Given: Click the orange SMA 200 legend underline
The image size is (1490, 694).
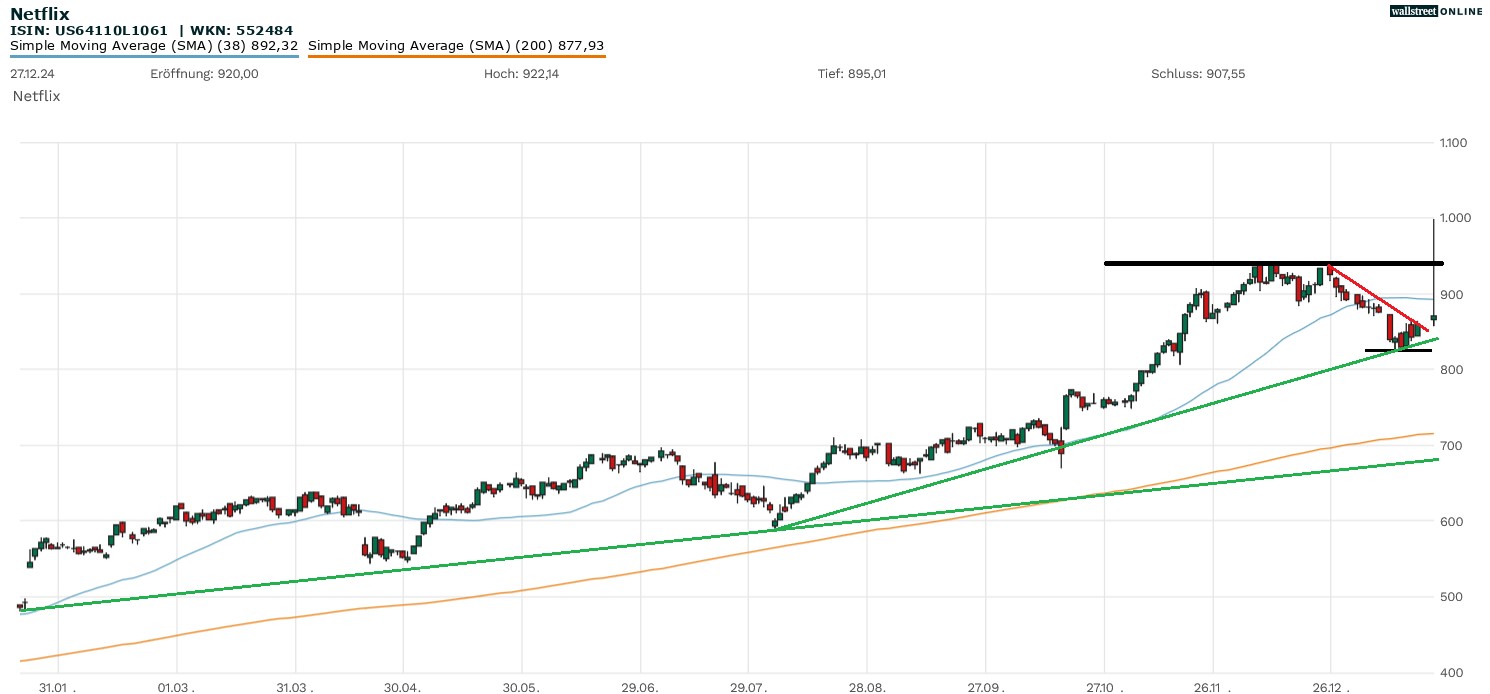Looking at the screenshot, I should (x=456, y=56).
